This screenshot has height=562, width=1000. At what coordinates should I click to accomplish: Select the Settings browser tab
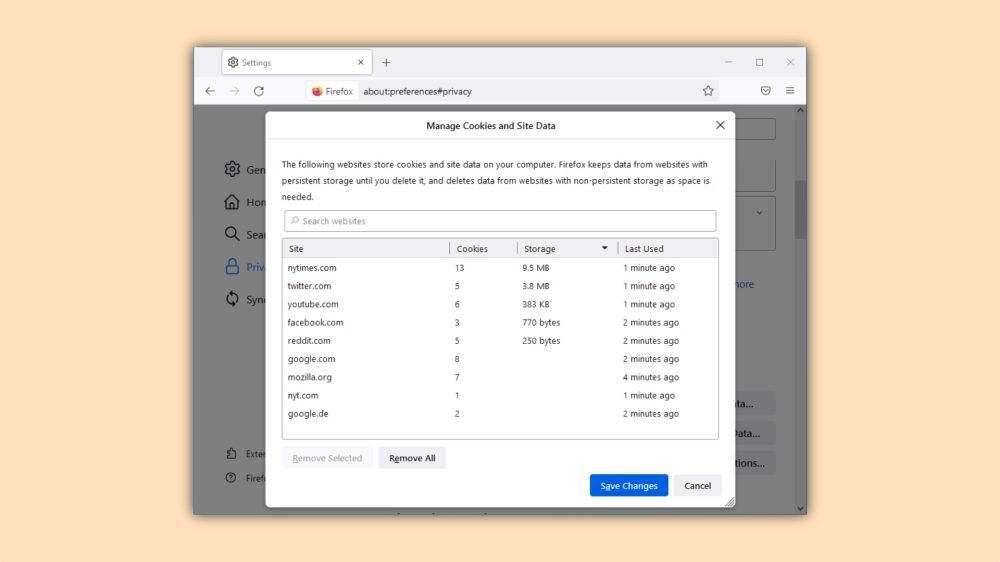click(x=290, y=62)
